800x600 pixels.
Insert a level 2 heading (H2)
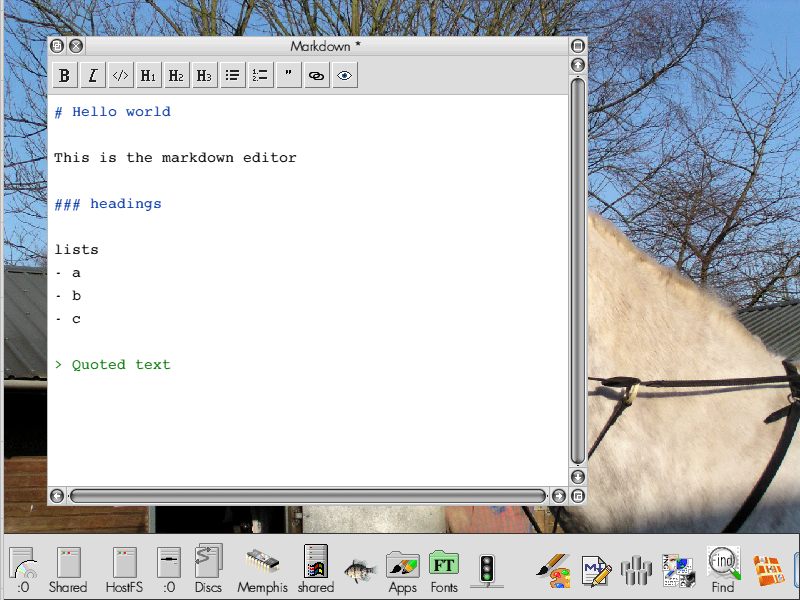tap(177, 76)
